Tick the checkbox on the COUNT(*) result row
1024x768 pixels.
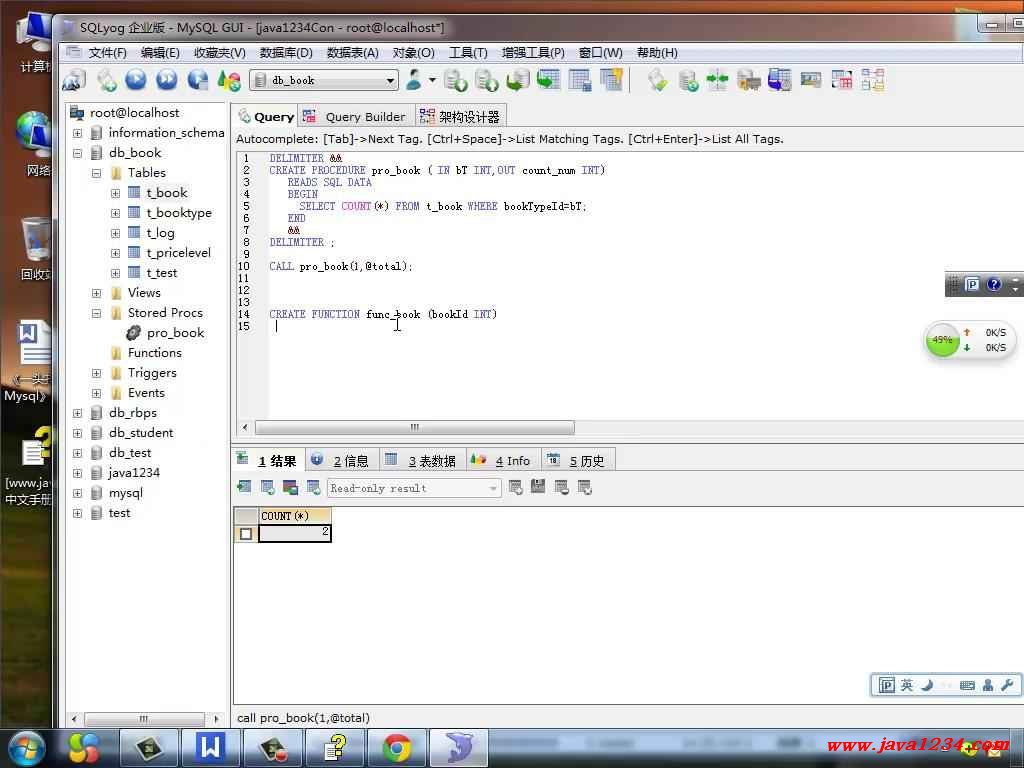[x=246, y=534]
